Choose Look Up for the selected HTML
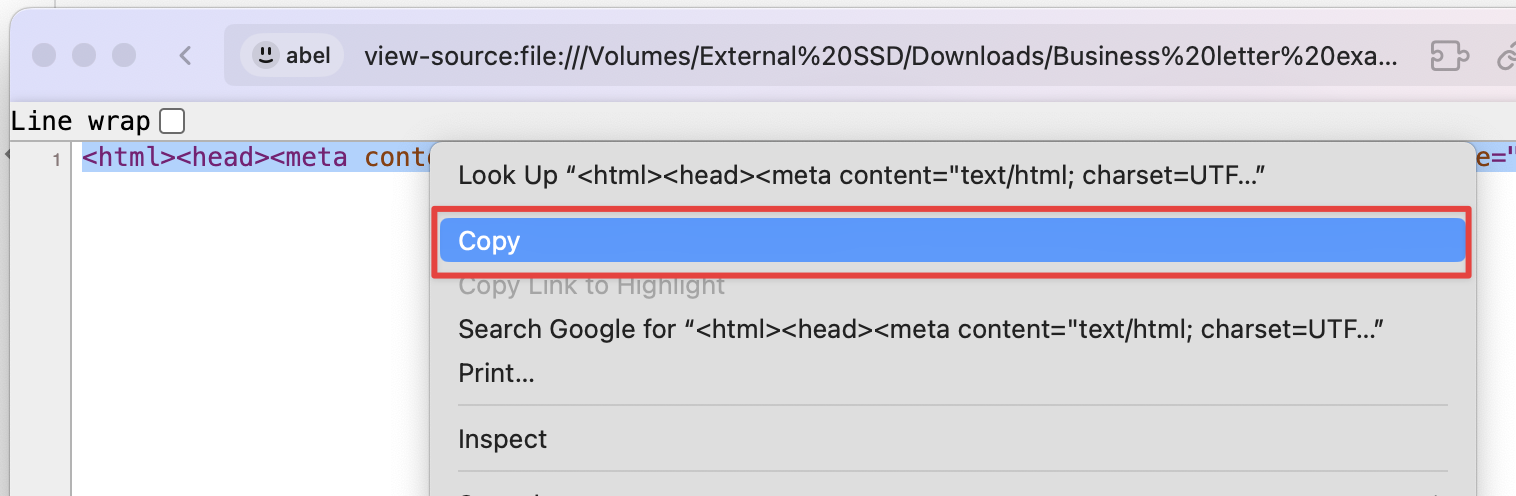This screenshot has width=1516, height=496. click(862, 176)
